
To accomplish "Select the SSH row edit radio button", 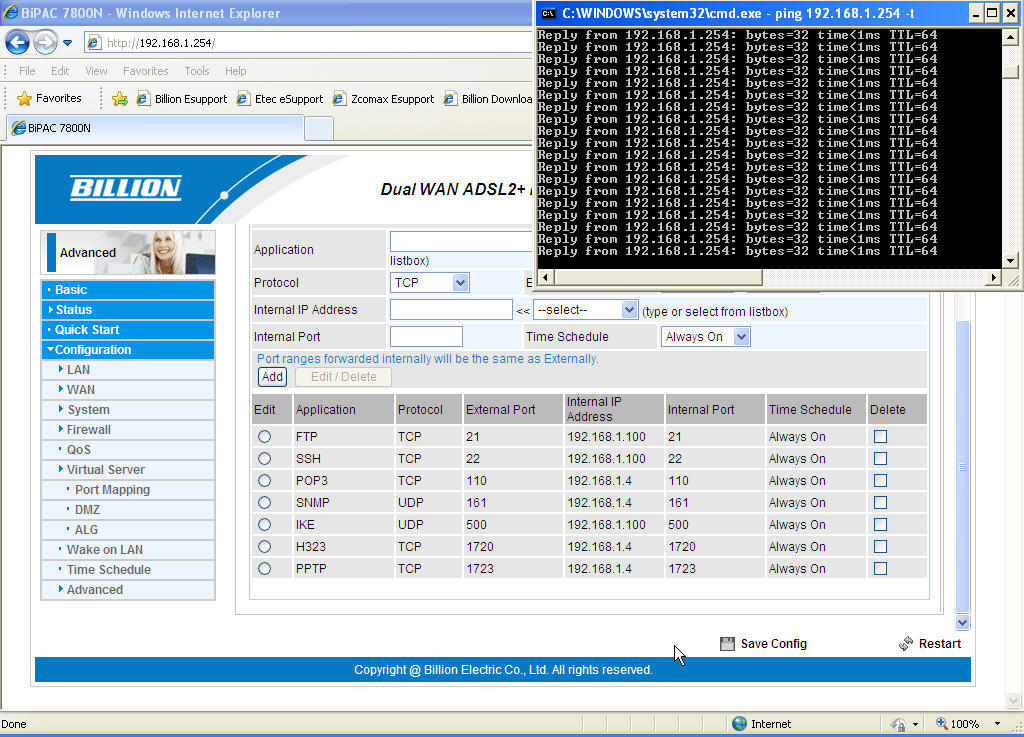I will coord(264,459).
